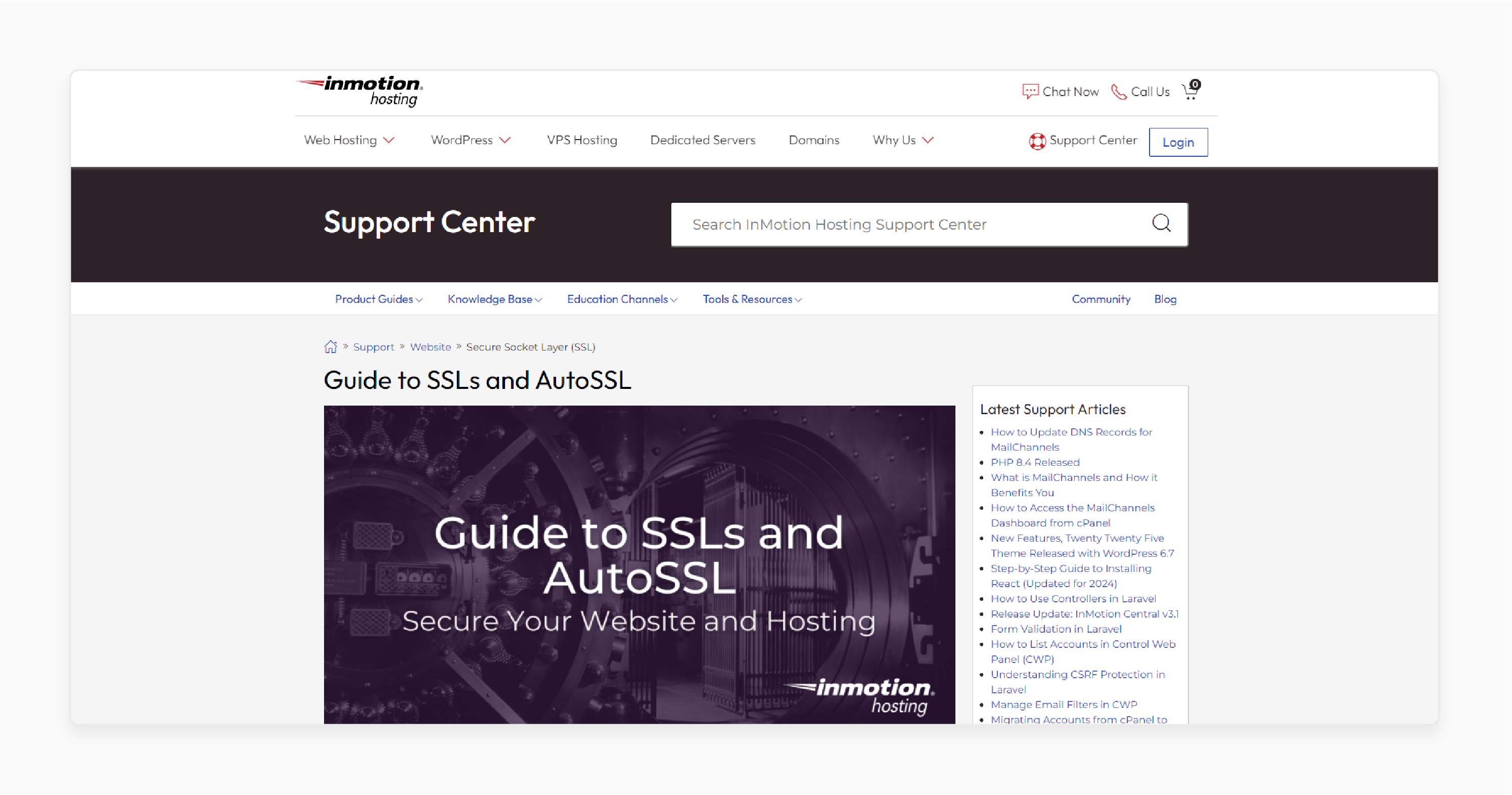The image size is (1512, 795).
Task: Open Form Validation in Laravel article
Action: (1056, 629)
